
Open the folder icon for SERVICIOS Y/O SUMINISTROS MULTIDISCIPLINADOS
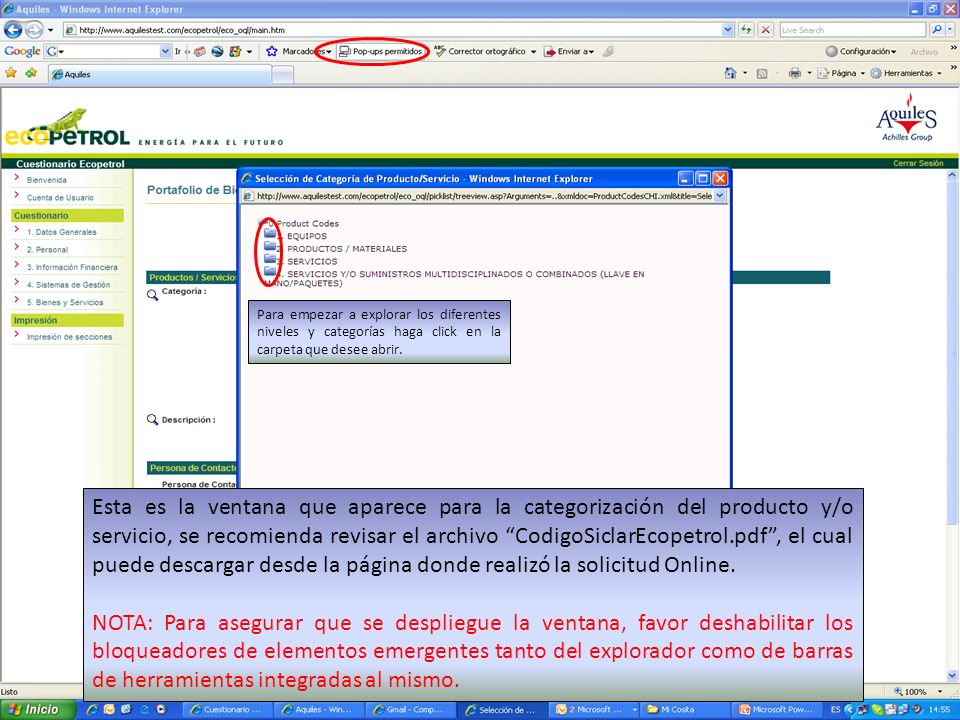pyautogui.click(x=269, y=271)
